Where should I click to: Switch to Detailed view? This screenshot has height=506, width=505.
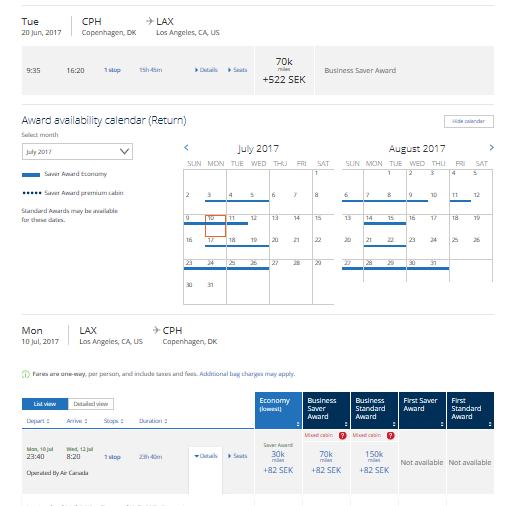[x=91, y=404]
